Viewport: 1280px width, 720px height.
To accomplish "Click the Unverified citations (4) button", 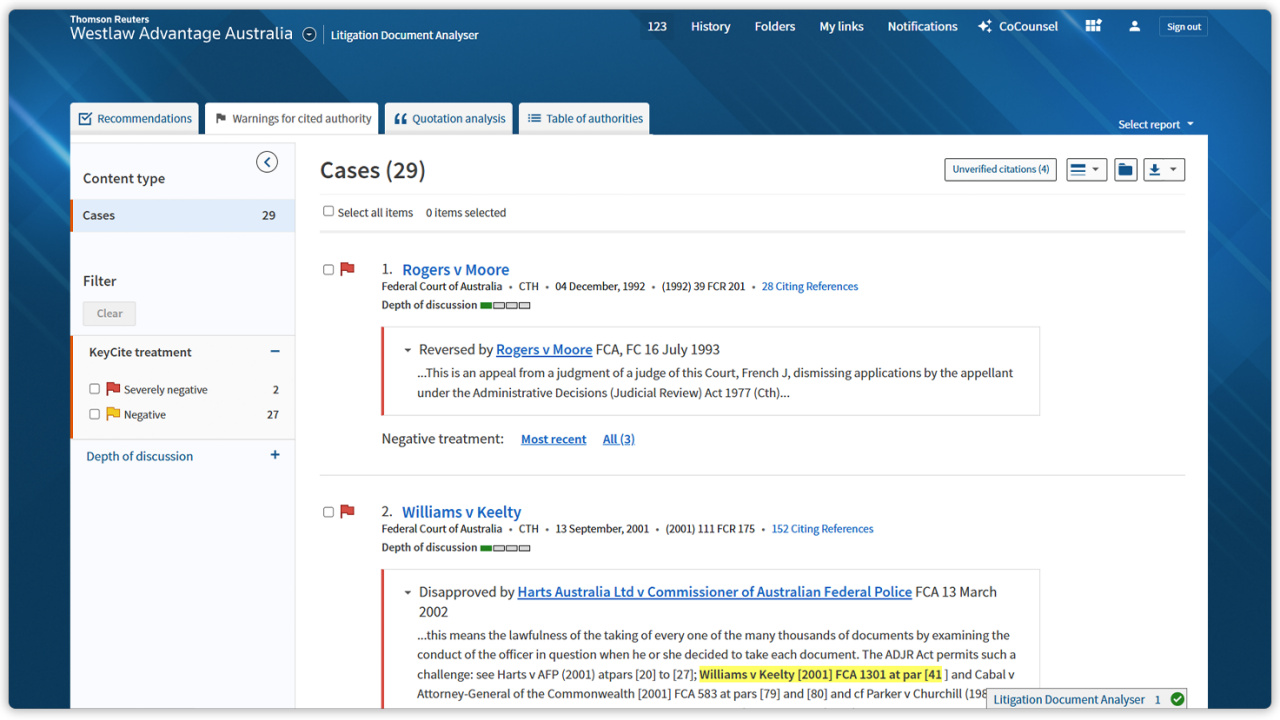I will click(x=1000, y=169).
